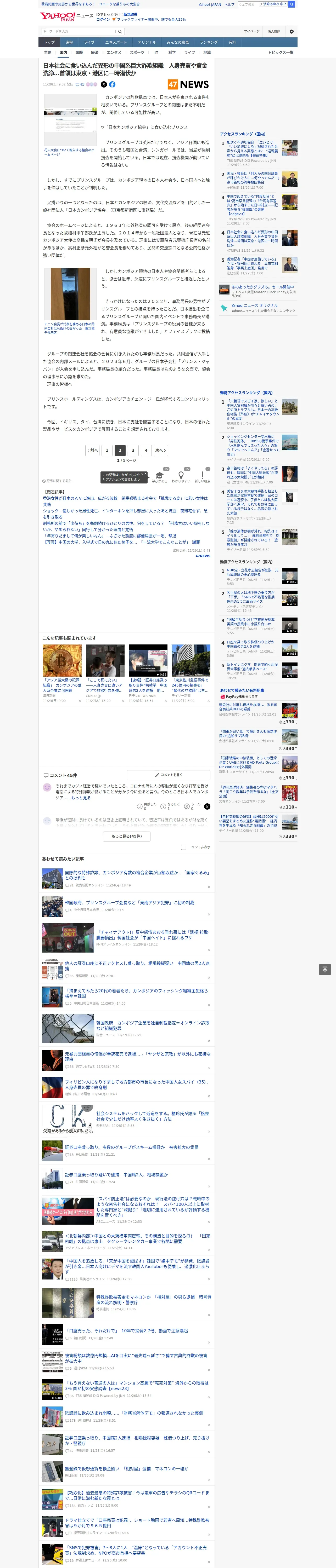Open the 速報 tab
This screenshot has width=336, height=1568.
69,43
